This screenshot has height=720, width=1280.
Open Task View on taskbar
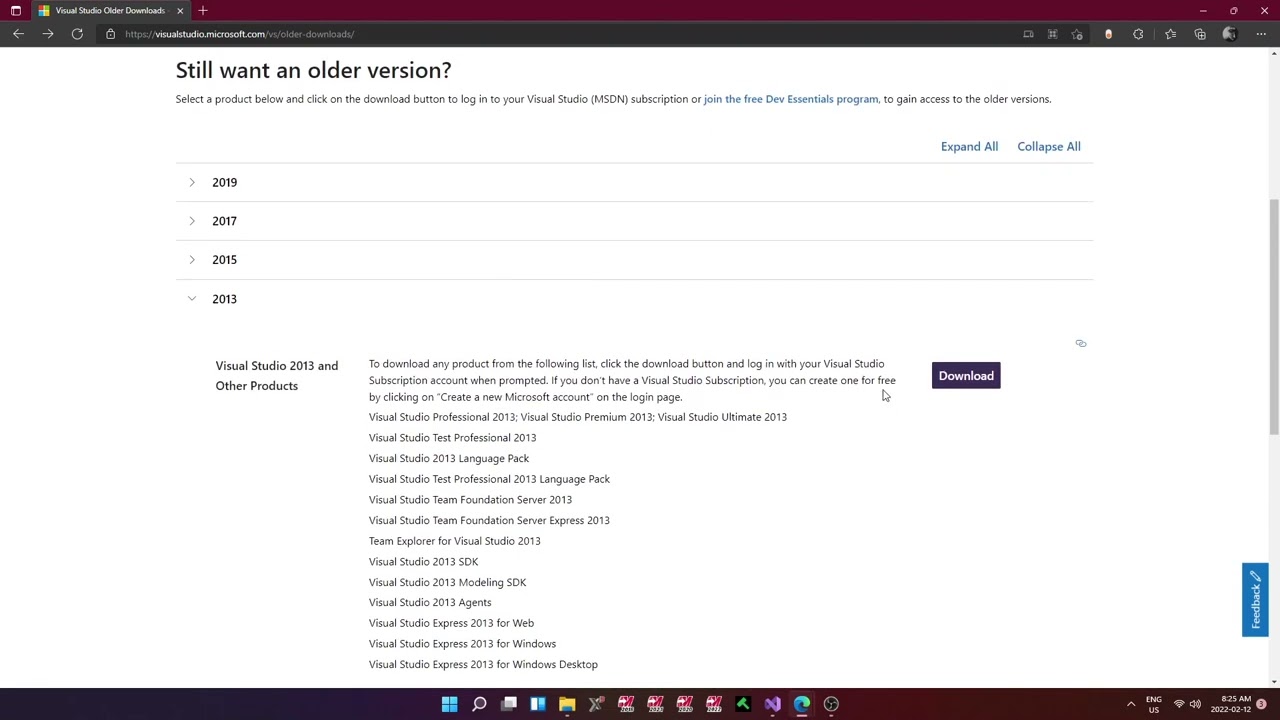point(509,704)
